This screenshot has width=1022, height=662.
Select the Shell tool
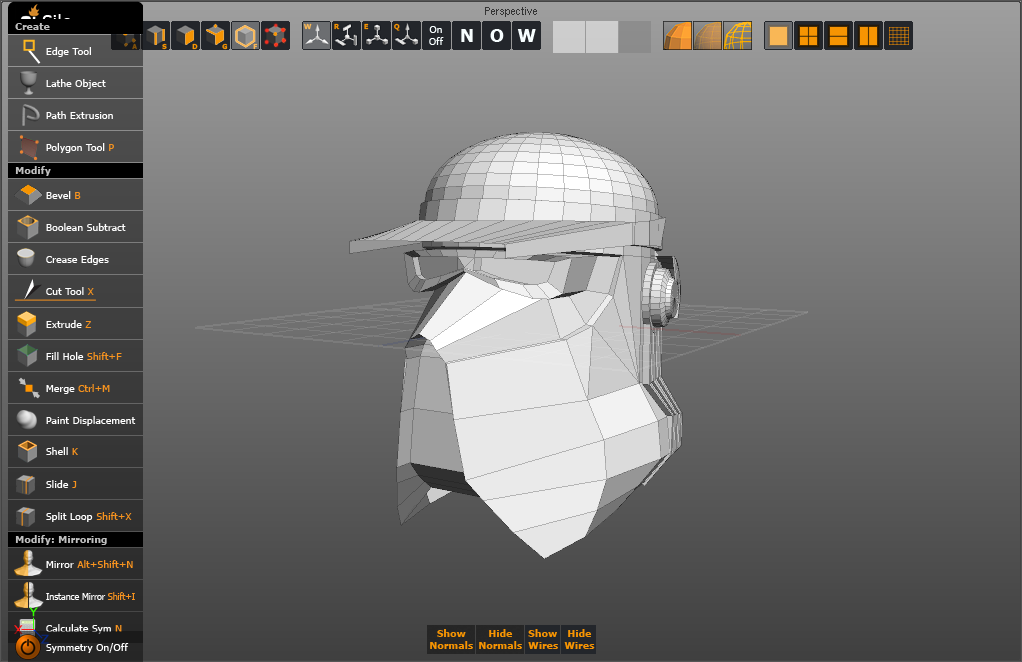(x=75, y=452)
